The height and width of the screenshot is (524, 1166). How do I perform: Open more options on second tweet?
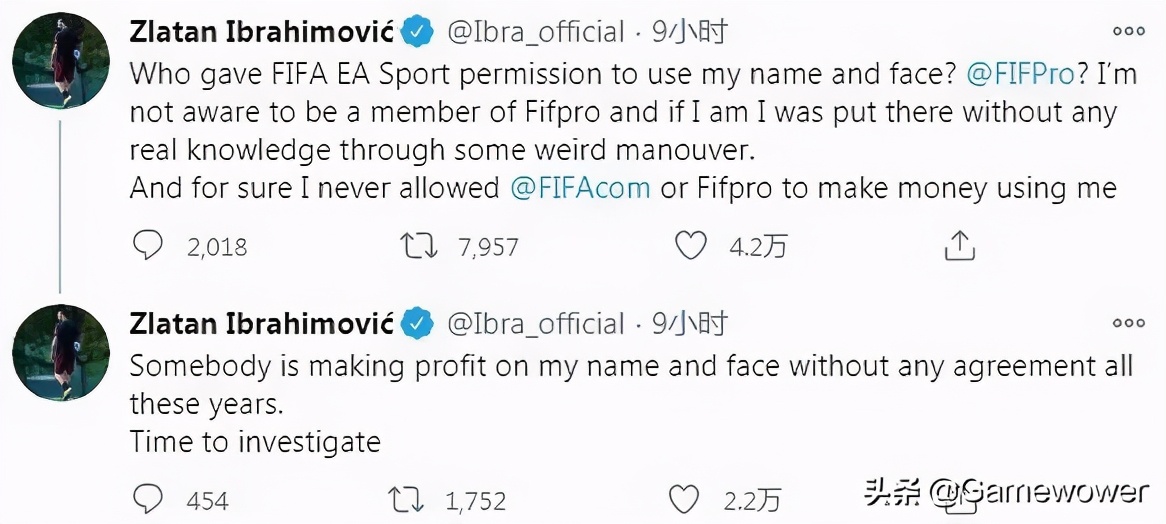(1128, 323)
